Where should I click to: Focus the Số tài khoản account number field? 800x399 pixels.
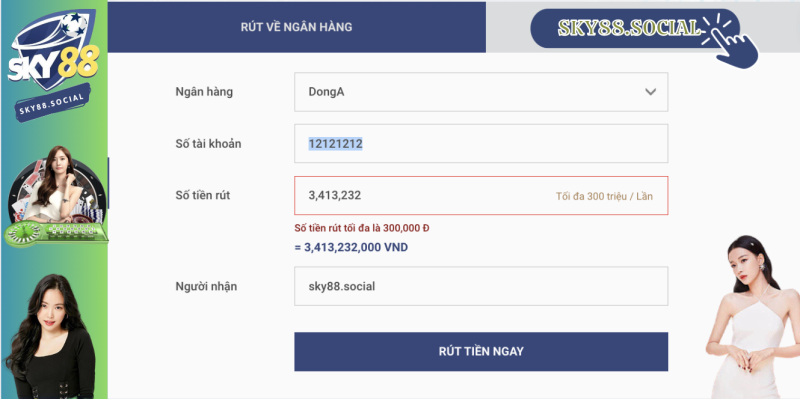point(481,143)
